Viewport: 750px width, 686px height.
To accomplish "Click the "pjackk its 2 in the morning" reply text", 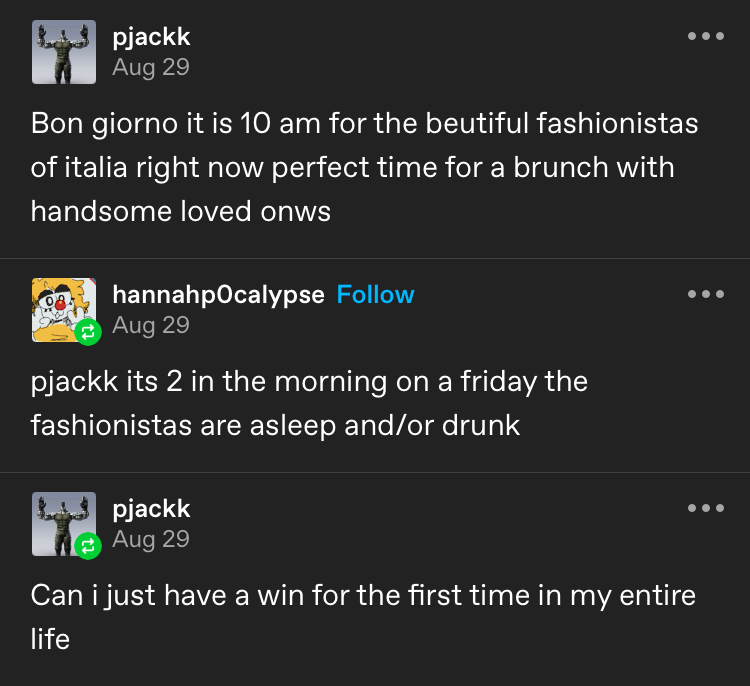I will click(309, 382).
